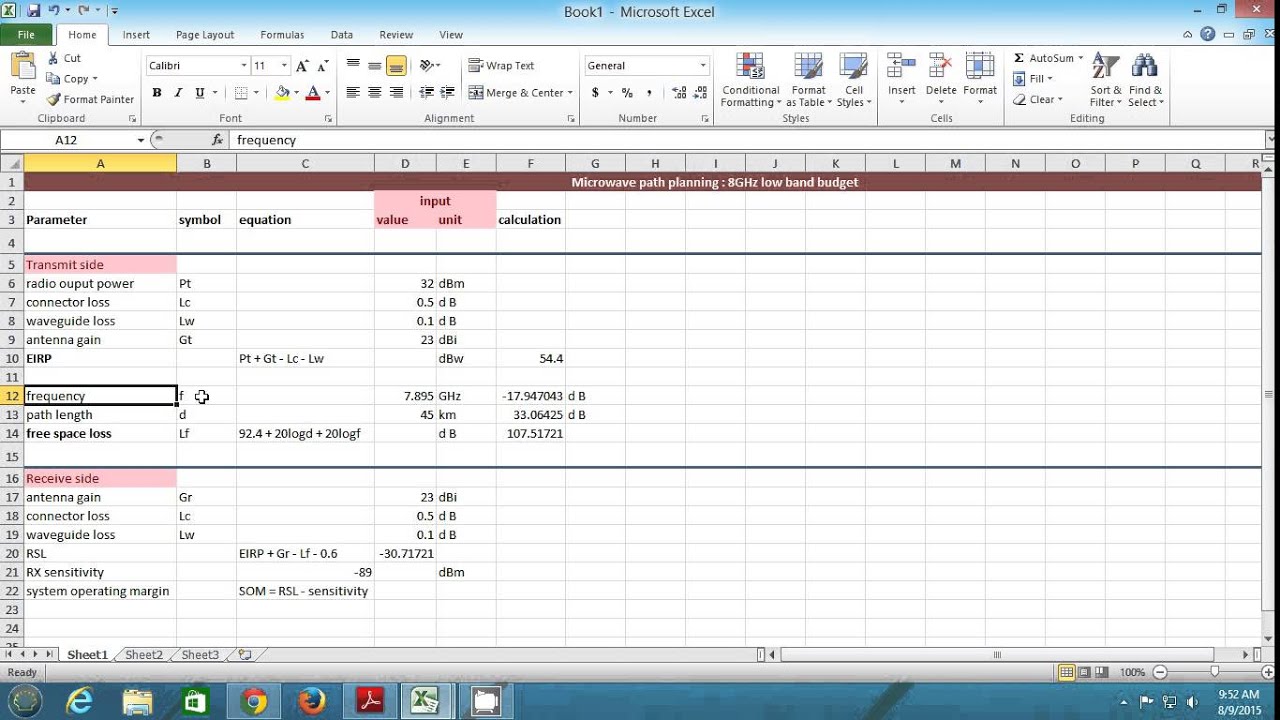1280x720 pixels.
Task: Open Google Chrome from the taskbar
Action: (255, 701)
